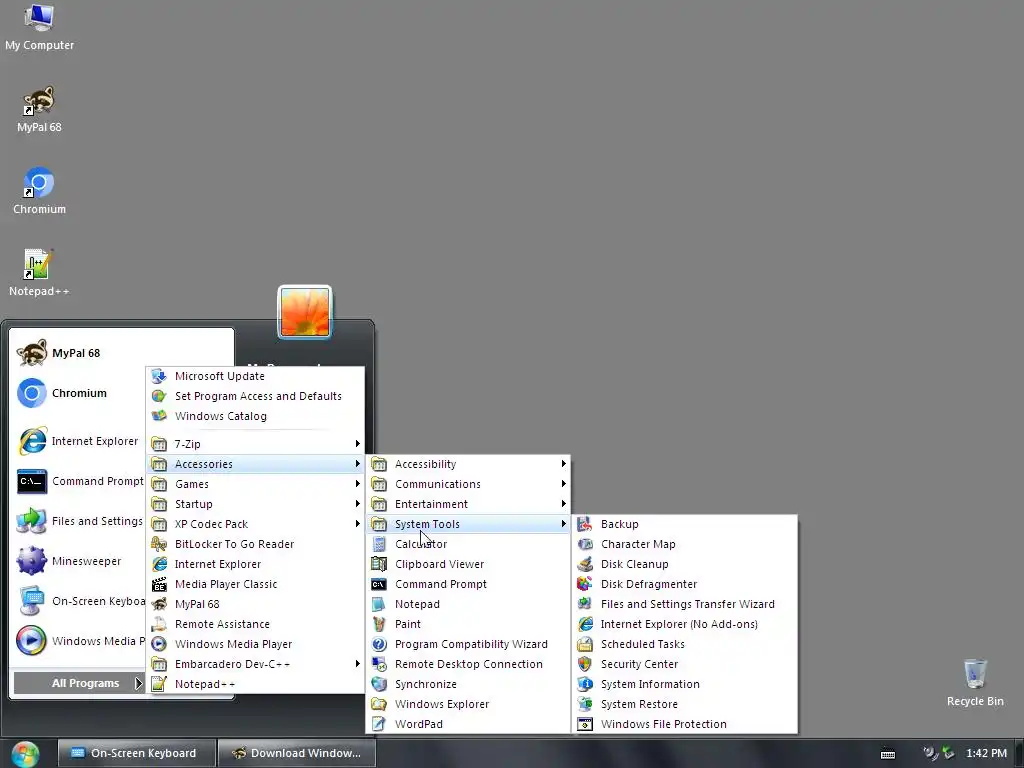Open Remote Desktop Connection

[x=468, y=664]
